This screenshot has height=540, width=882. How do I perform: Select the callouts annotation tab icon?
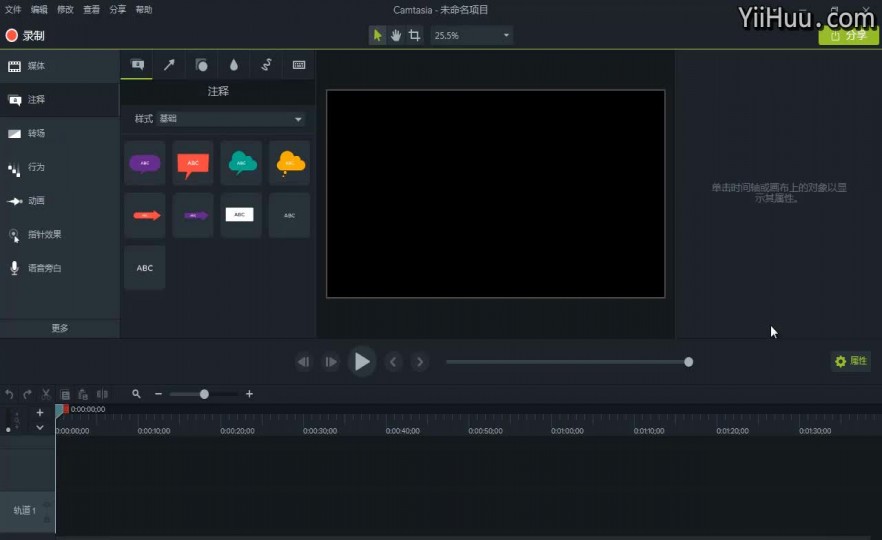coord(137,65)
